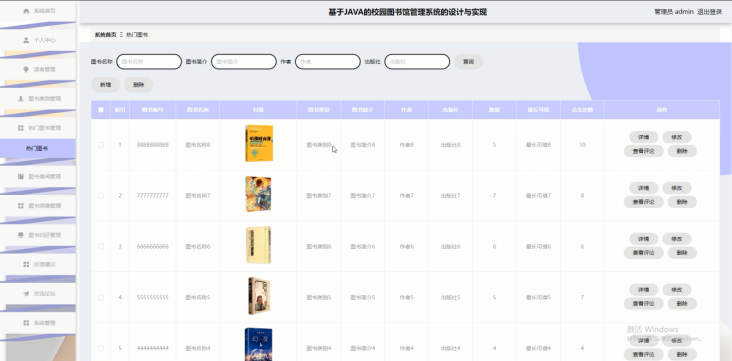Click row 删除 for book 图书名称7
Image resolution: width=732 pixels, height=361 pixels.
tap(682, 202)
